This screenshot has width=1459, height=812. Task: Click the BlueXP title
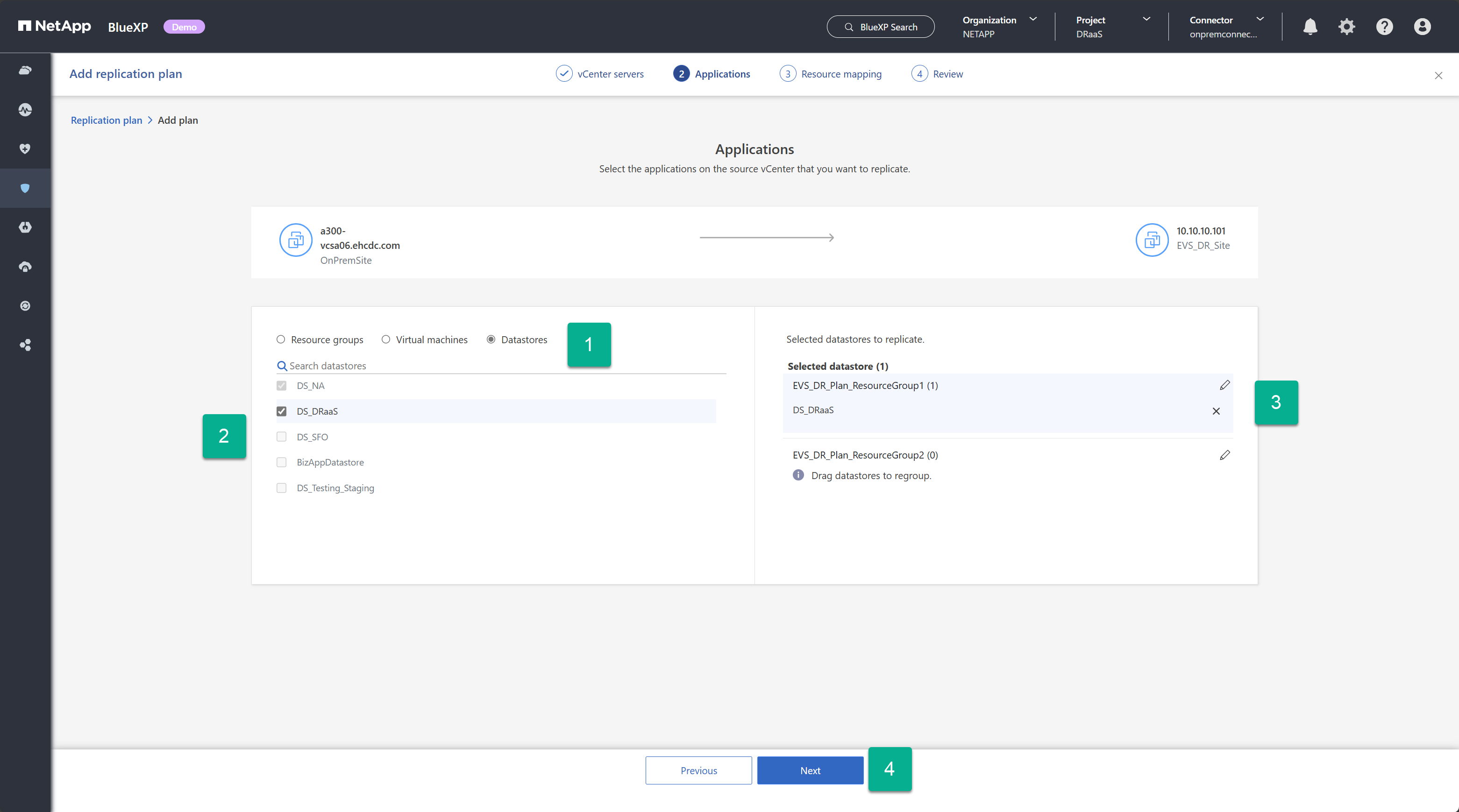(128, 27)
